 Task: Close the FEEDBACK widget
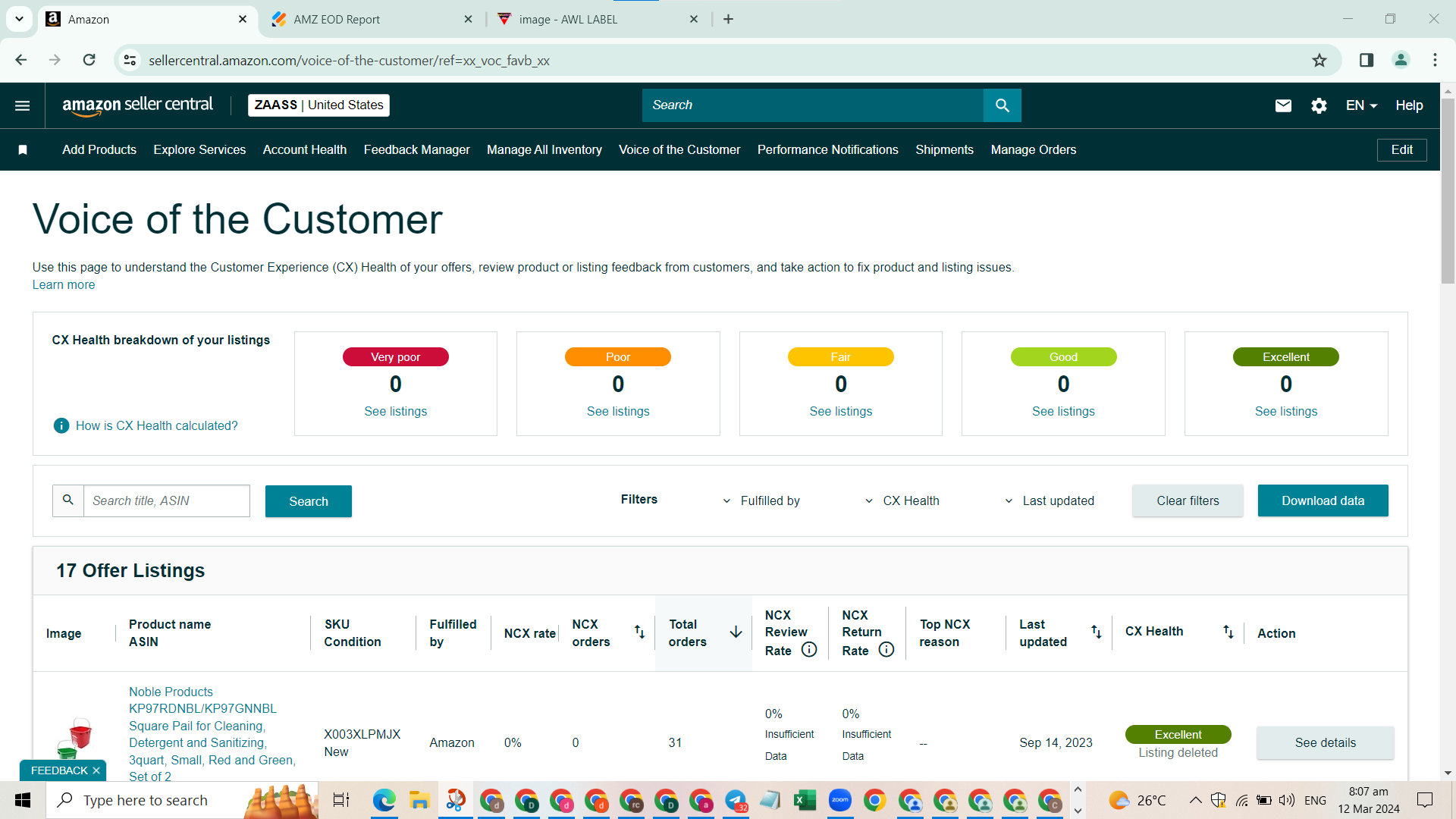pyautogui.click(x=96, y=770)
